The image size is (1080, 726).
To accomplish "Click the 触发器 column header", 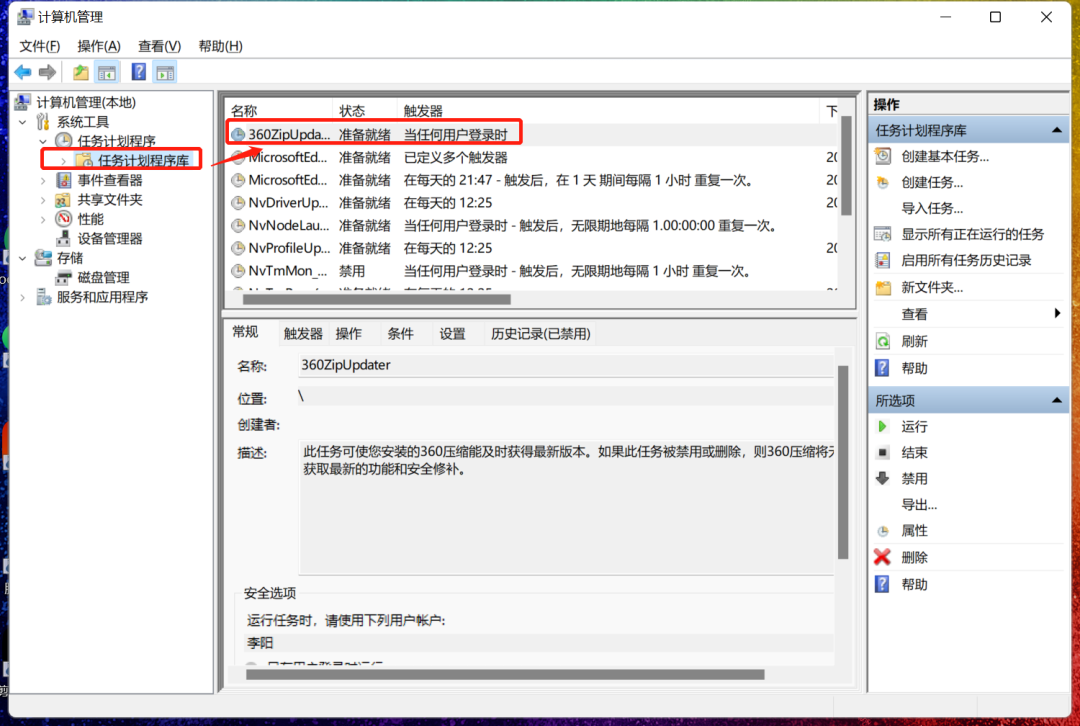I will [609, 111].
